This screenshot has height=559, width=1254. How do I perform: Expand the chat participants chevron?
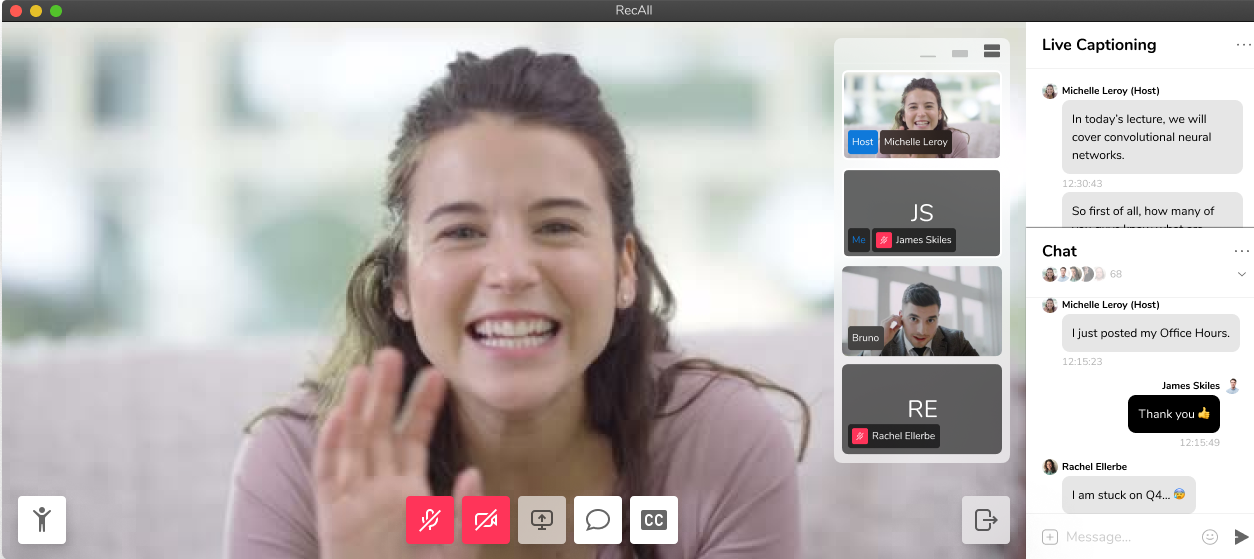[x=1242, y=274]
